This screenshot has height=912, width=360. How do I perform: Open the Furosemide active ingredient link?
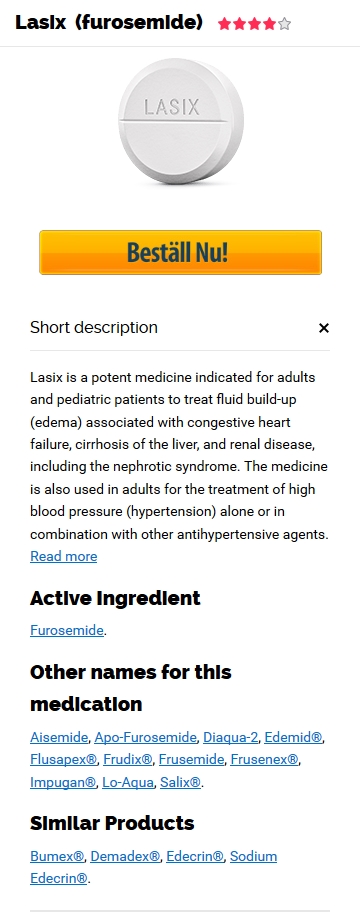coord(67,630)
